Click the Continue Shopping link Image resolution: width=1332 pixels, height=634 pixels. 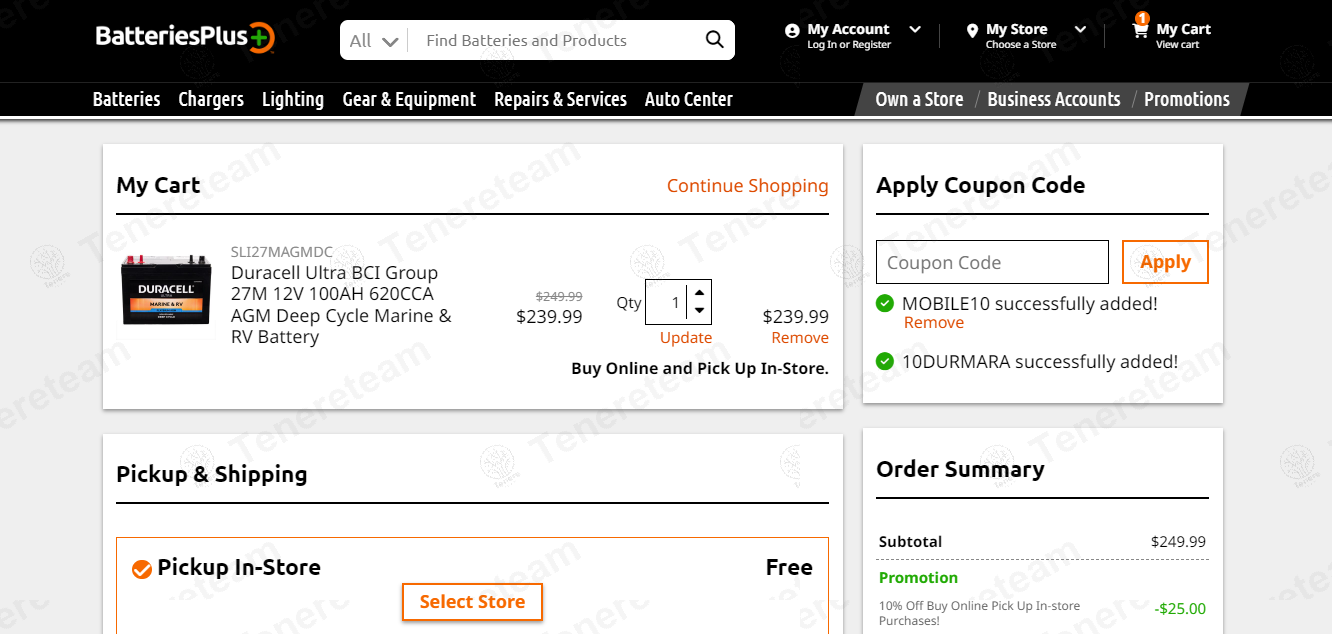click(747, 186)
